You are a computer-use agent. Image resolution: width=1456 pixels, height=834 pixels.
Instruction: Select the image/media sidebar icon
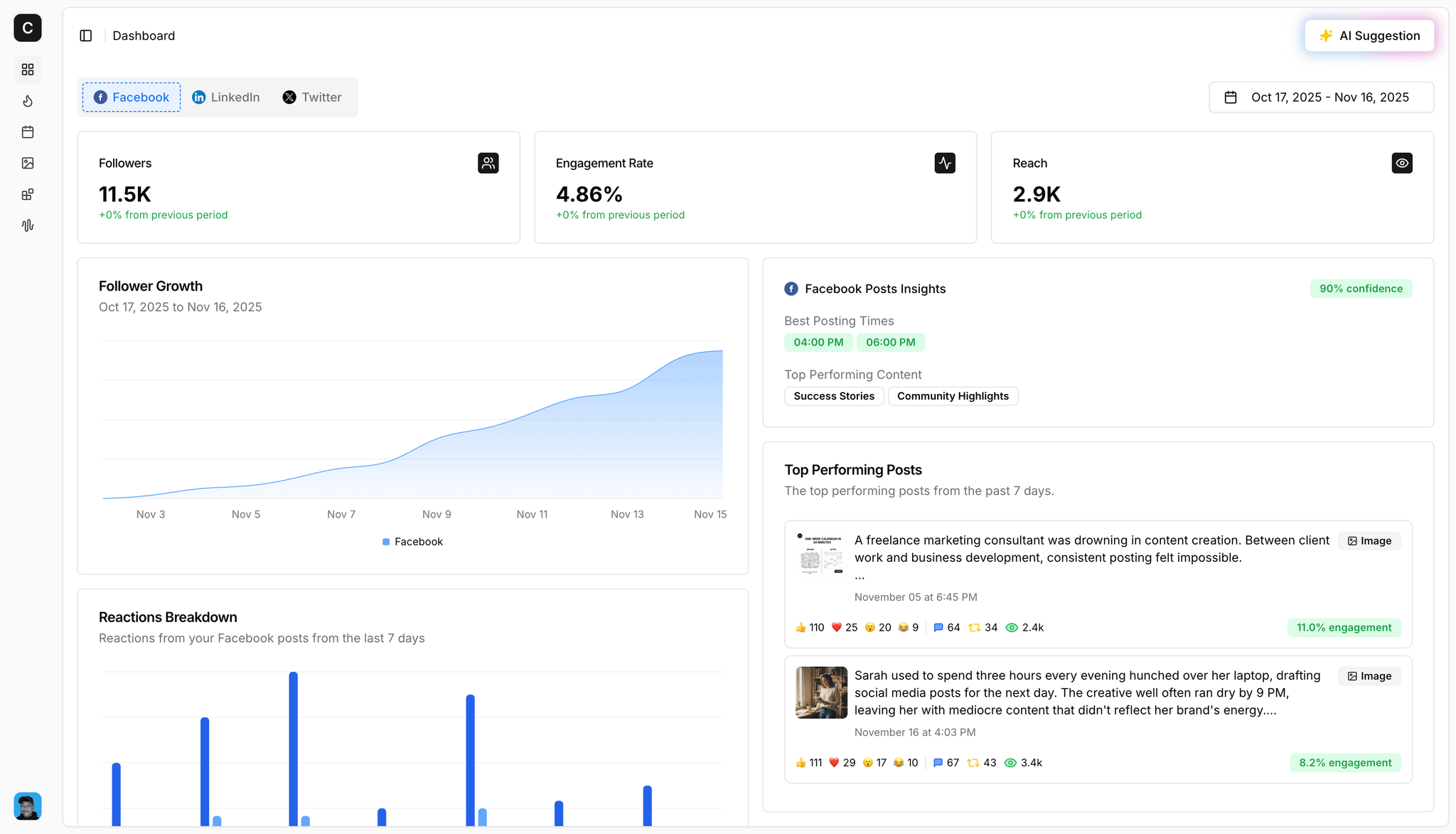click(x=27, y=163)
